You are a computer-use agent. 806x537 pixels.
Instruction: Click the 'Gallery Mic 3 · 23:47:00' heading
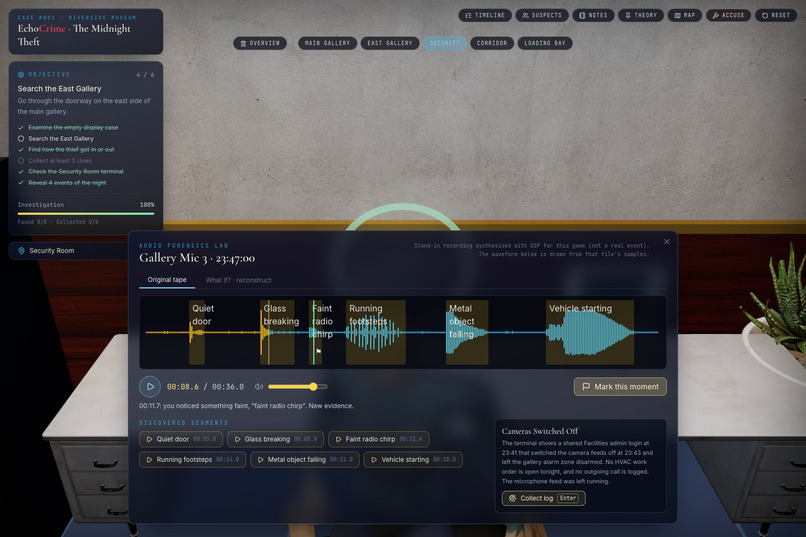(x=197, y=258)
